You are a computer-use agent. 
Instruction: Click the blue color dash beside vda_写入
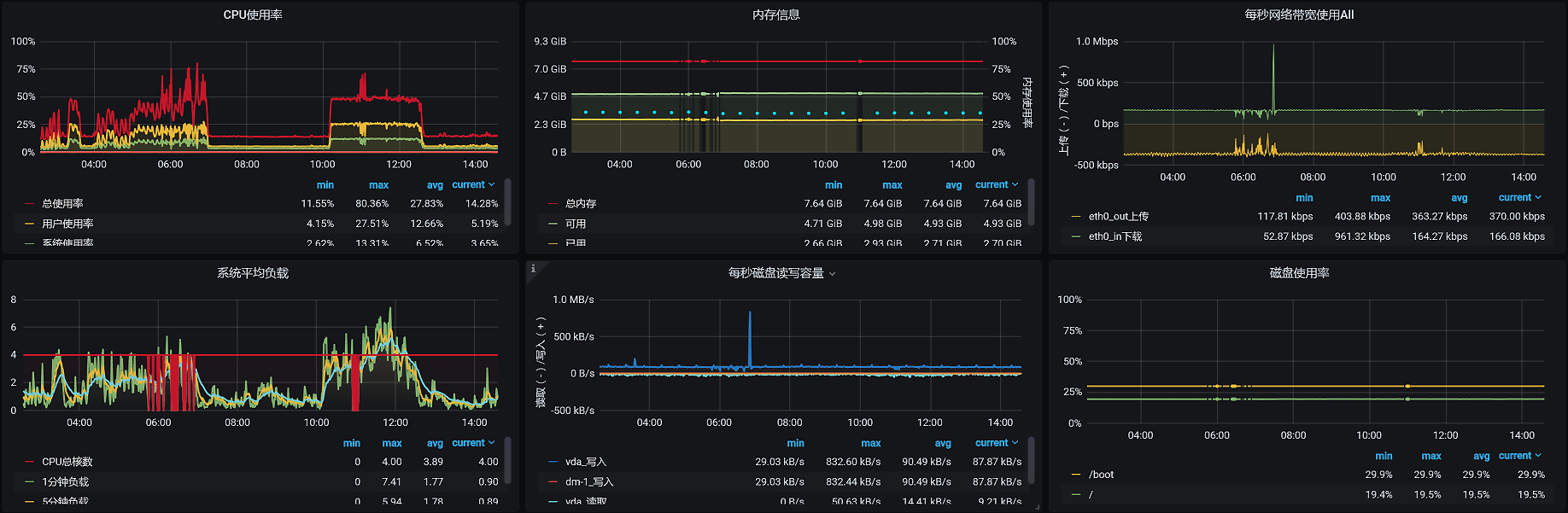553,462
